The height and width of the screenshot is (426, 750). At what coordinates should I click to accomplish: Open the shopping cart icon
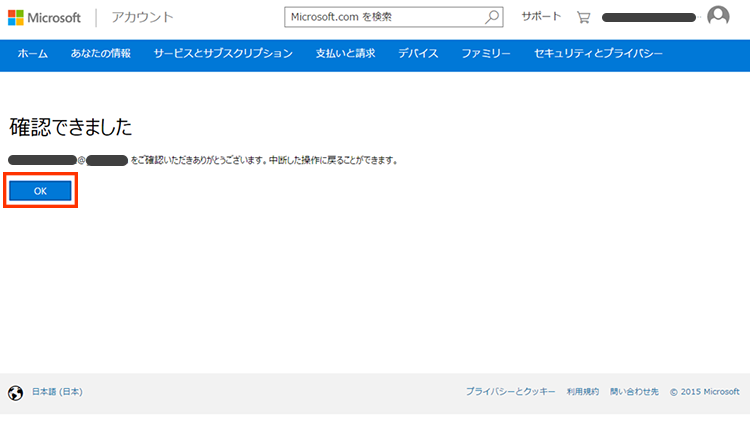(x=583, y=17)
